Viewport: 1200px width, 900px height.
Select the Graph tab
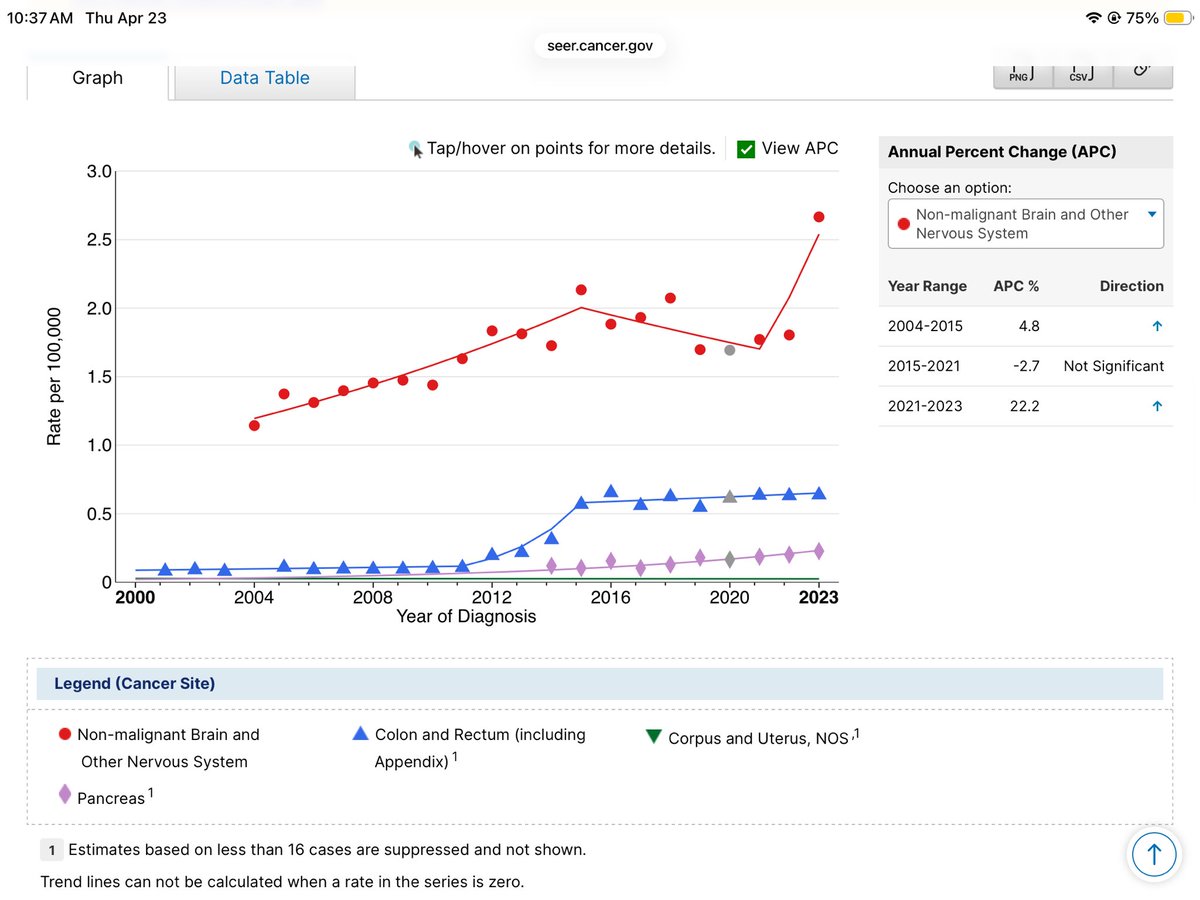[x=98, y=78]
